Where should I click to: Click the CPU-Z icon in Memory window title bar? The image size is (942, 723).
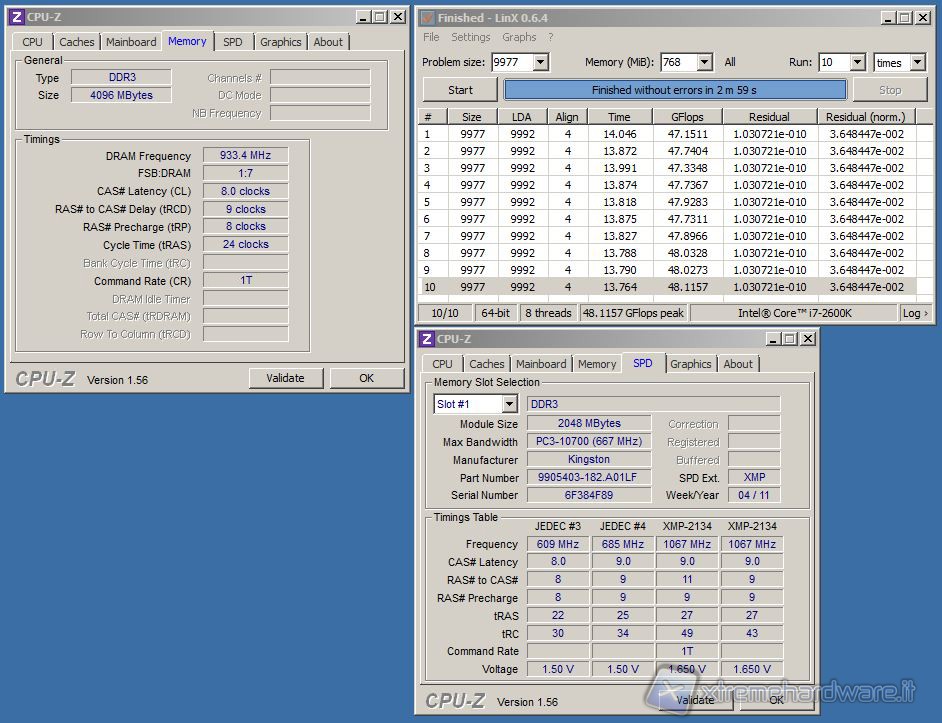16,16
